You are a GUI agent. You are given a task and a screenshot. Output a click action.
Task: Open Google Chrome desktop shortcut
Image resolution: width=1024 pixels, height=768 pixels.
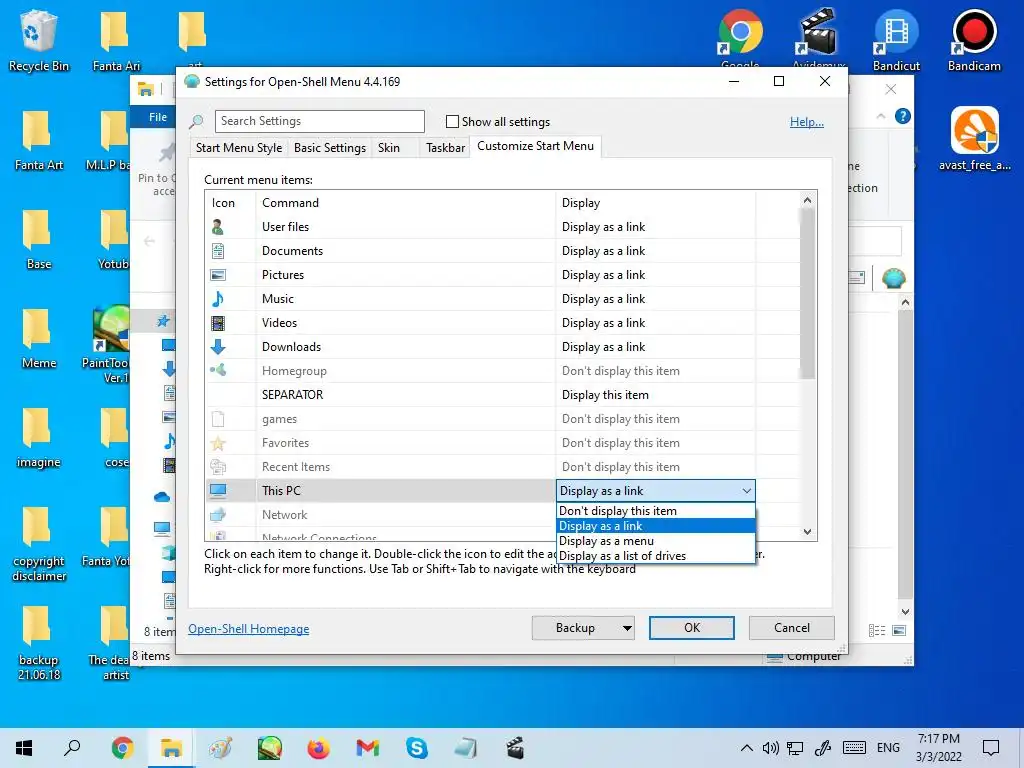(x=740, y=38)
